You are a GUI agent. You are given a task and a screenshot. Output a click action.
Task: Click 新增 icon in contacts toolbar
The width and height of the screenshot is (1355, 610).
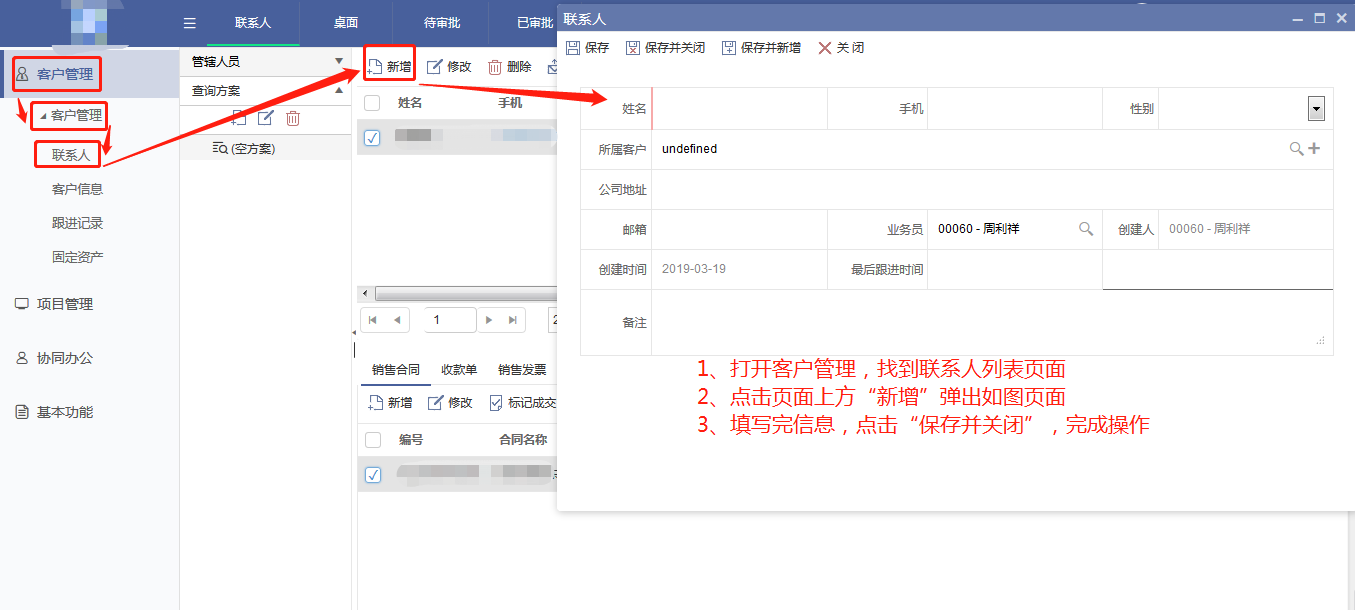[x=376, y=67]
